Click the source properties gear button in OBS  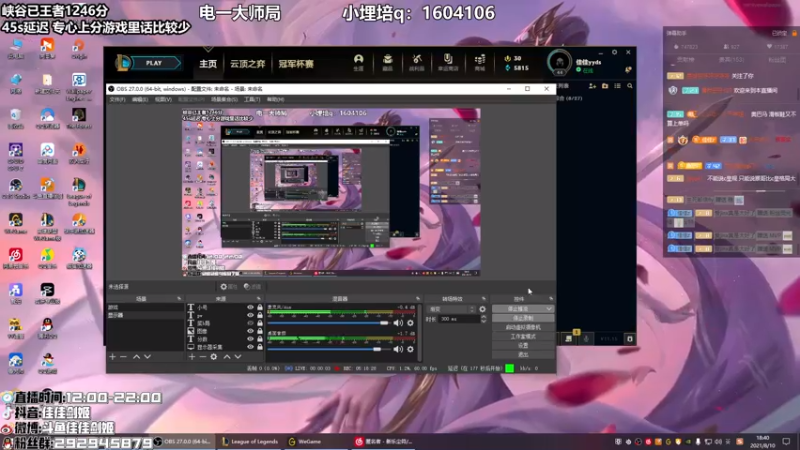229,287
